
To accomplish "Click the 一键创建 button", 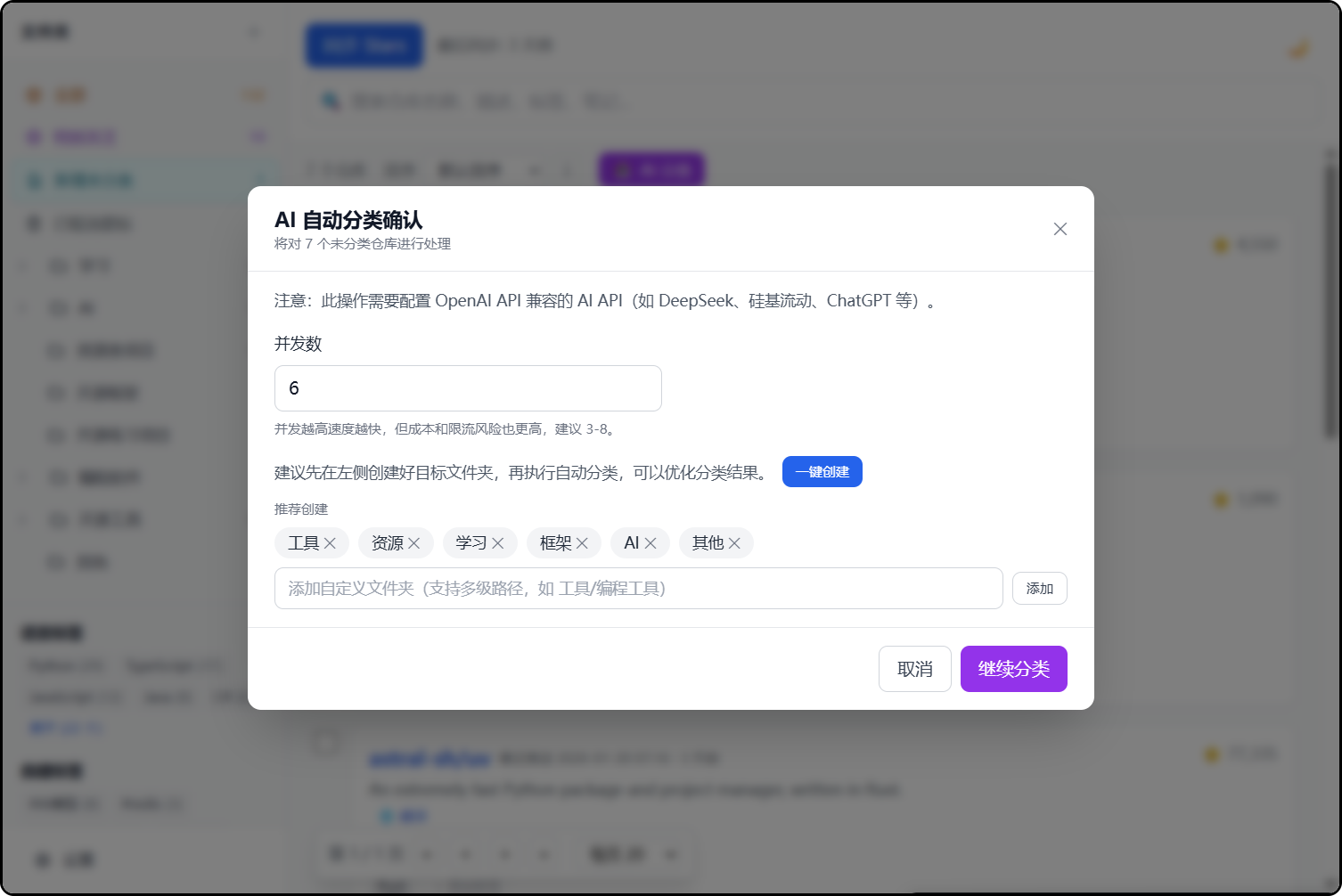I will pyautogui.click(x=822, y=471).
